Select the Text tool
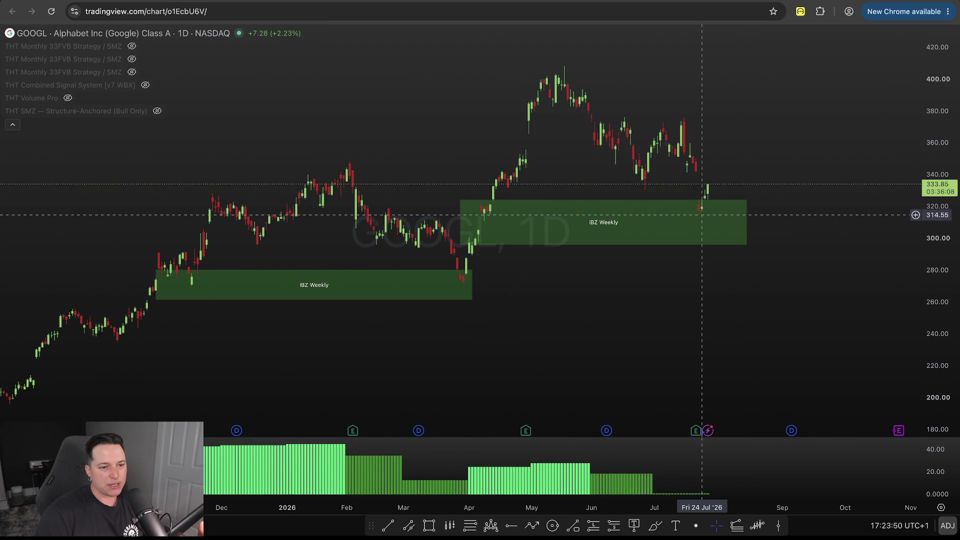The height and width of the screenshot is (540, 960). pos(675,525)
